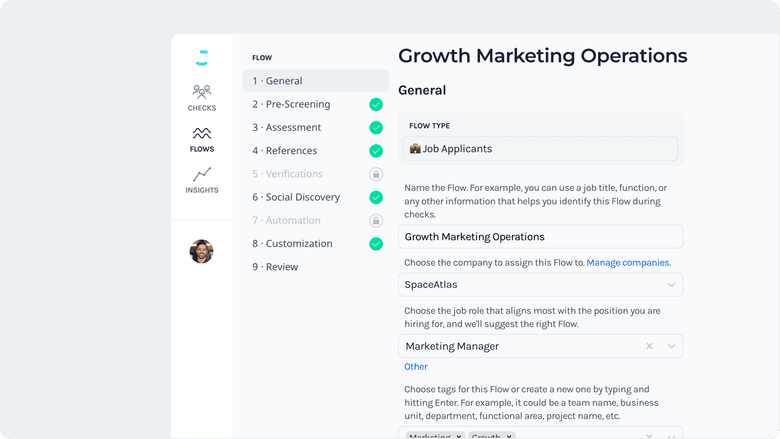Clear the Marketing Manager job role
This screenshot has width=780, height=439.
tap(649, 346)
